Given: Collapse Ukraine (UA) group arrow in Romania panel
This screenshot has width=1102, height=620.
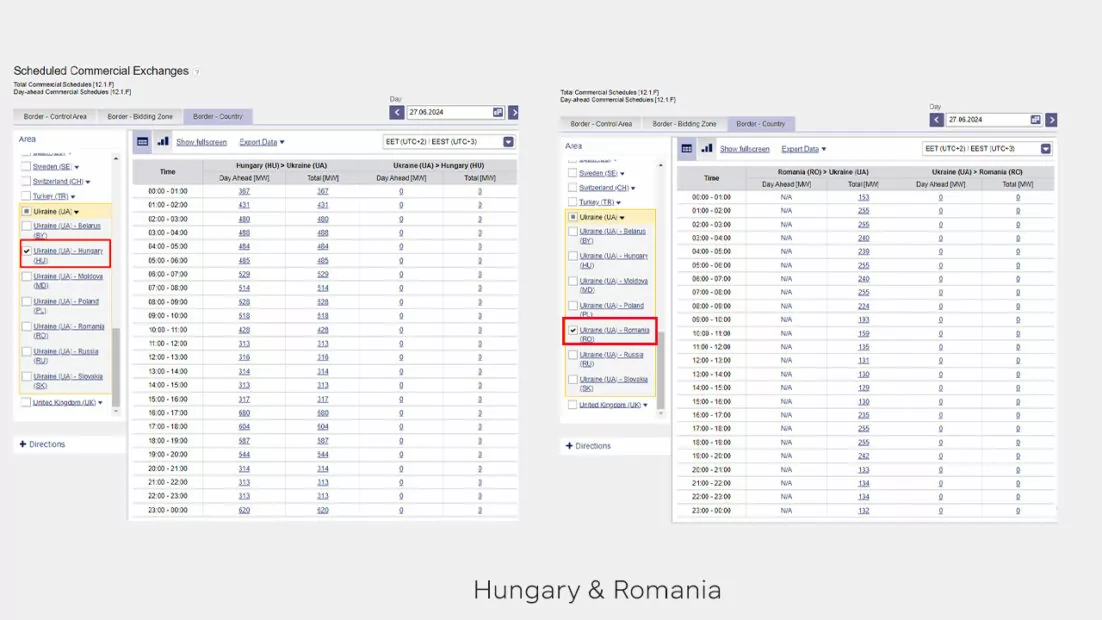Looking at the screenshot, I should (x=622, y=218).
